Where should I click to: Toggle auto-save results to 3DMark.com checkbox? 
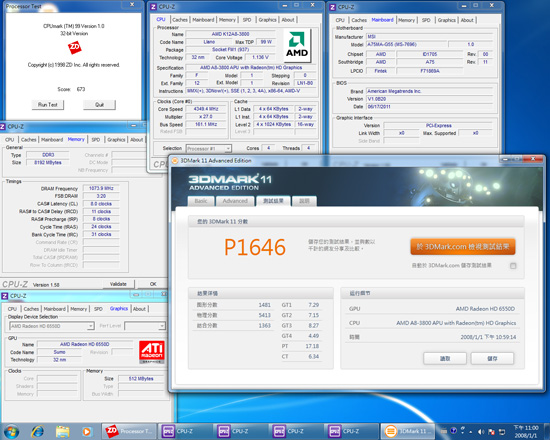[x=513, y=266]
